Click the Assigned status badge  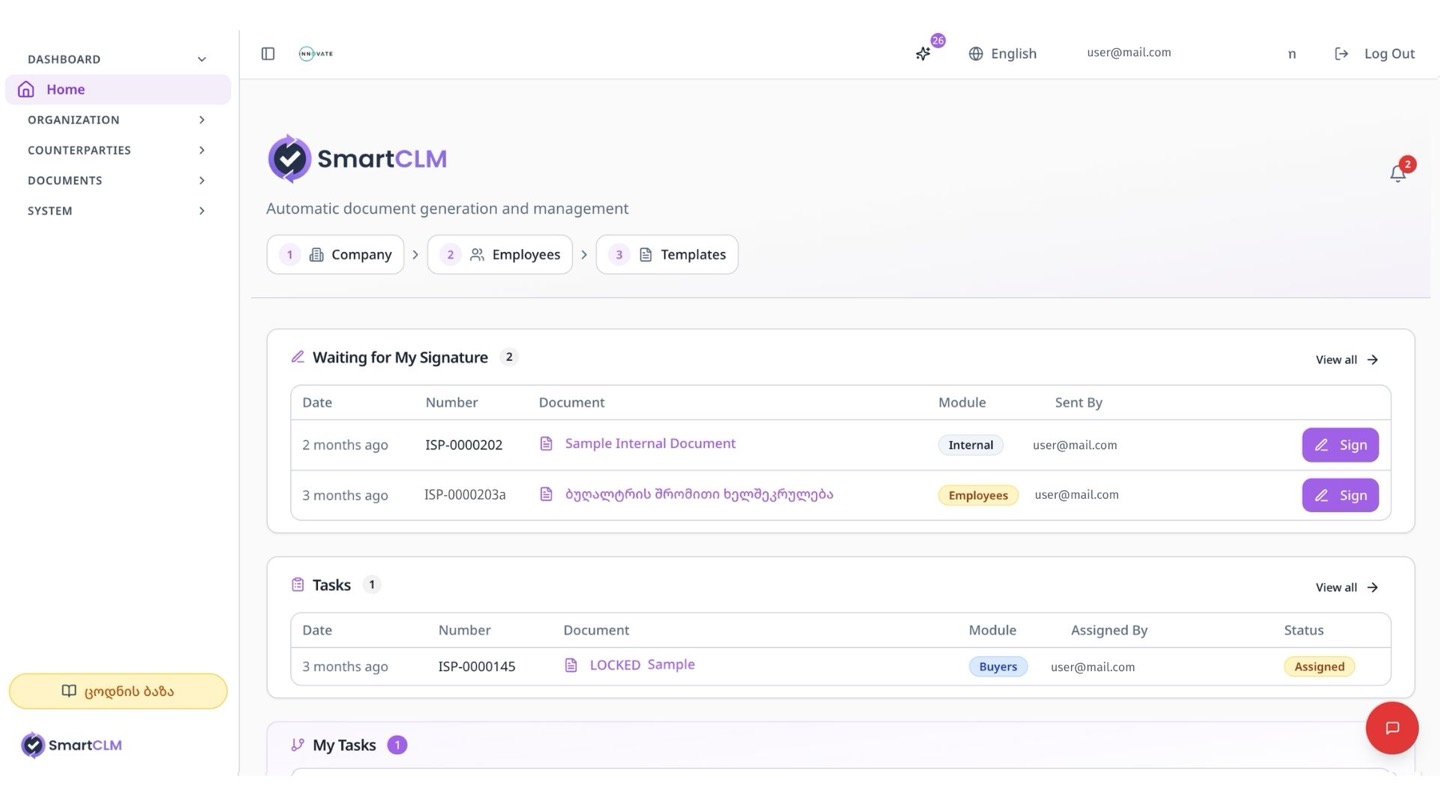pyautogui.click(x=1319, y=667)
